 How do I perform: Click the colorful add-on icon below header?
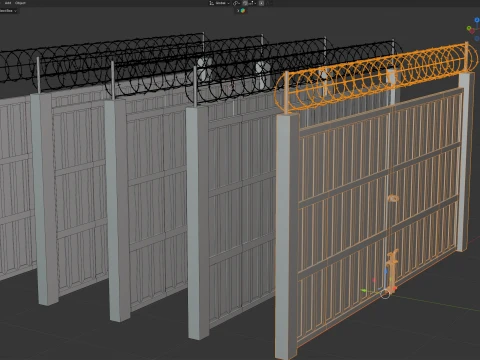tap(243, 11)
